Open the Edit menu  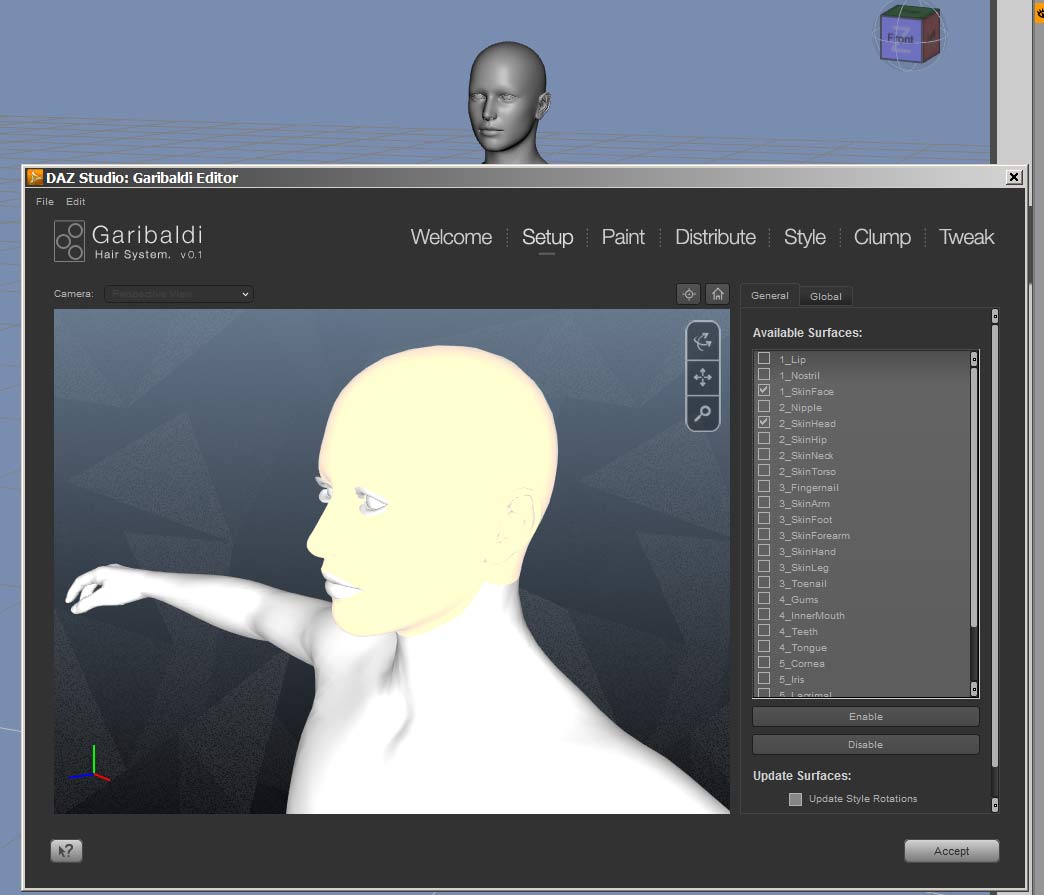75,201
